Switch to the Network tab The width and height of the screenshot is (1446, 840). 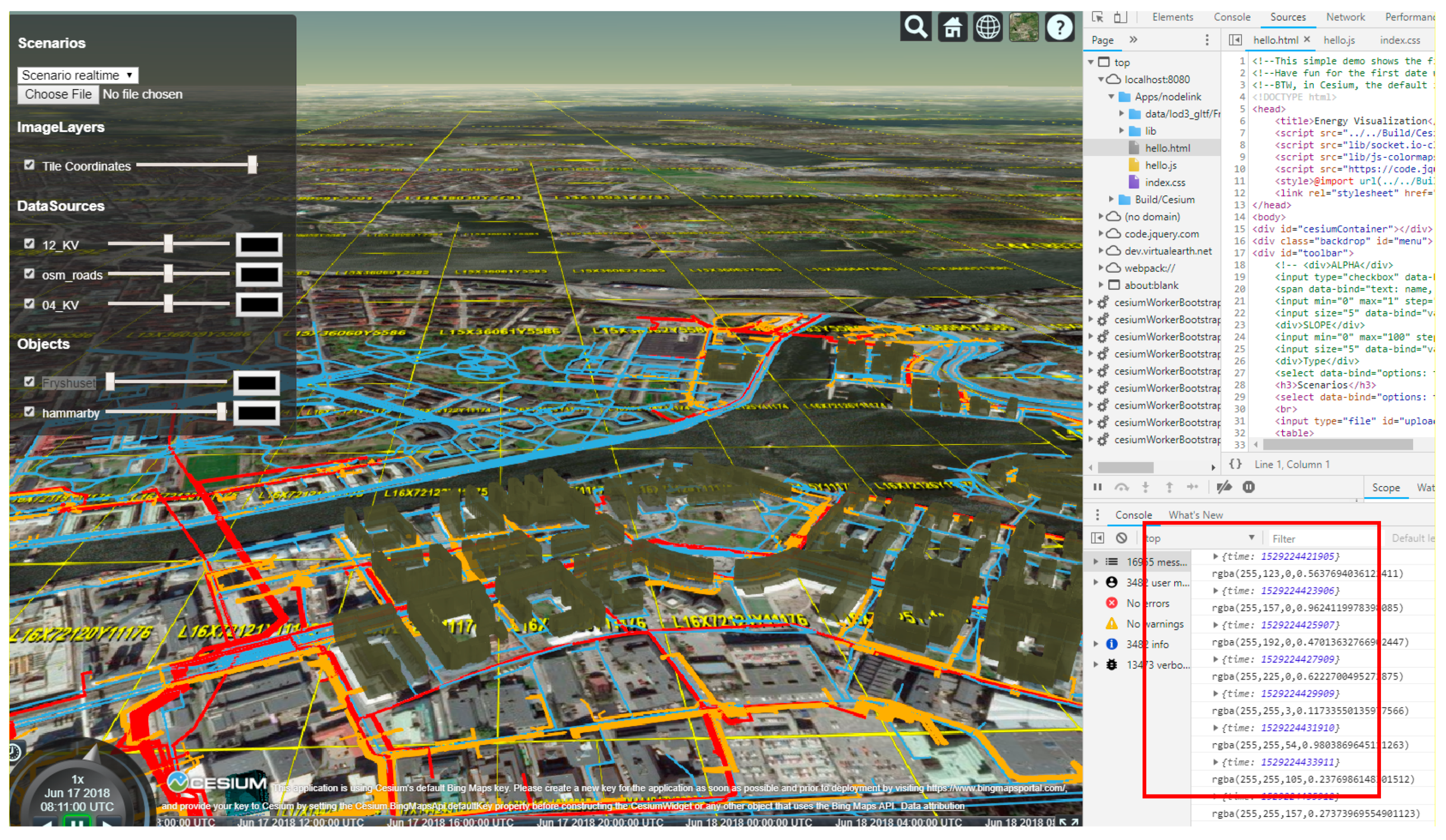(x=1345, y=17)
